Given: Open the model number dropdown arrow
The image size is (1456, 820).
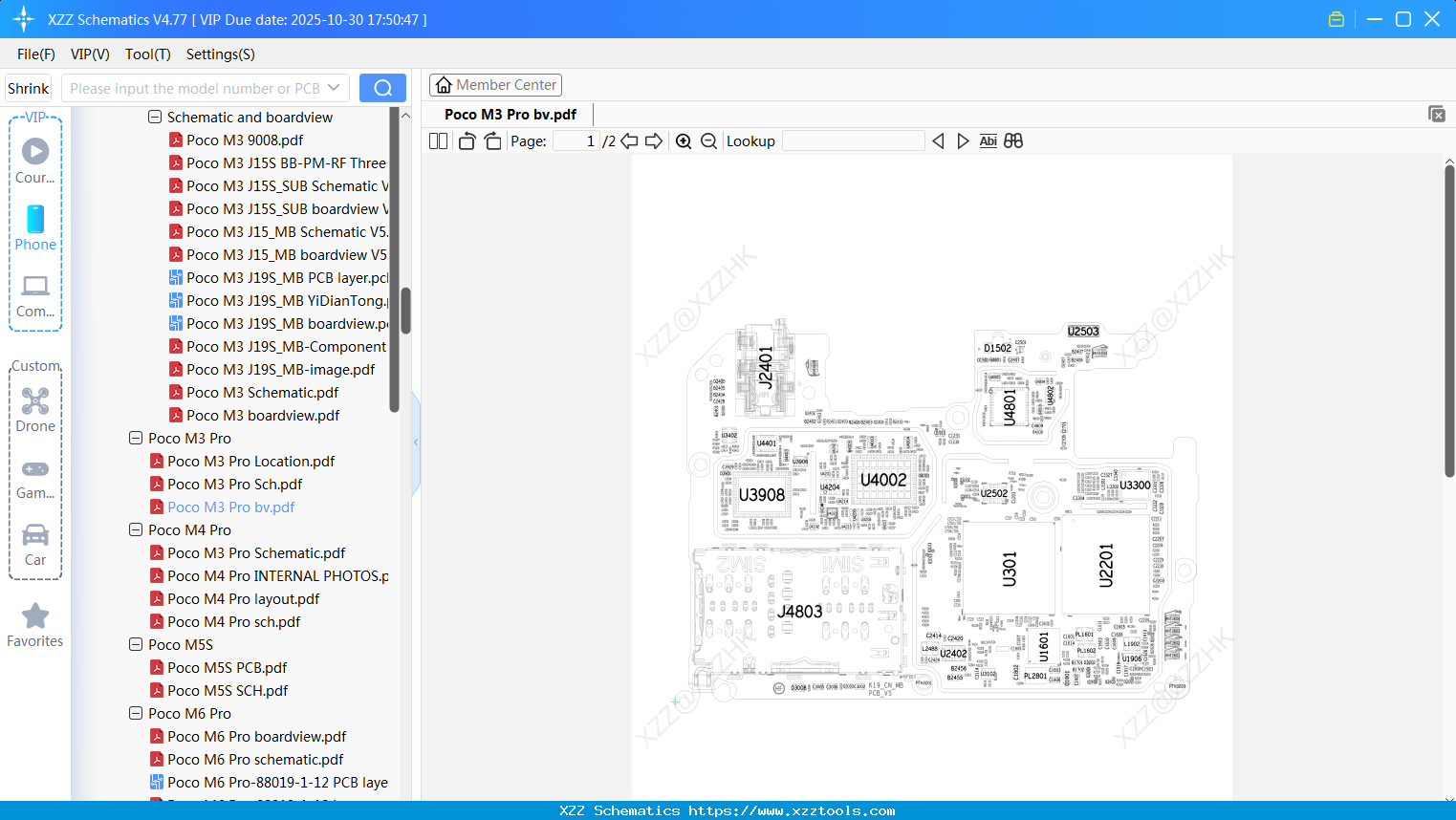Looking at the screenshot, I should coord(334,88).
